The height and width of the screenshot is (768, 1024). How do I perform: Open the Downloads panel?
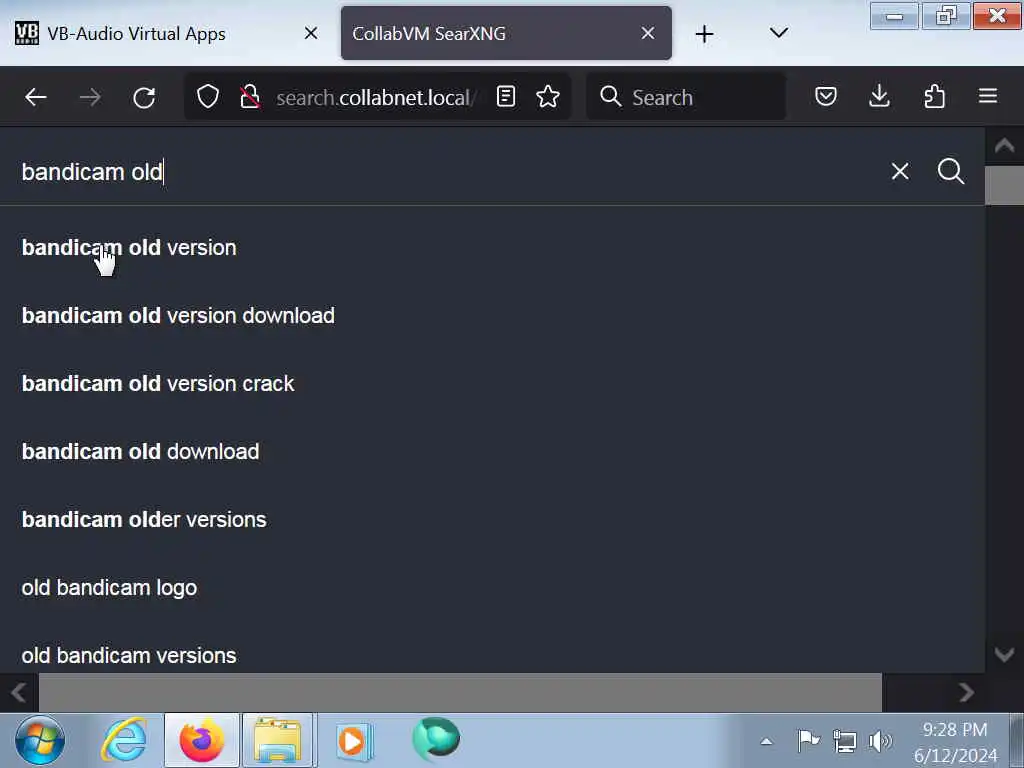880,97
